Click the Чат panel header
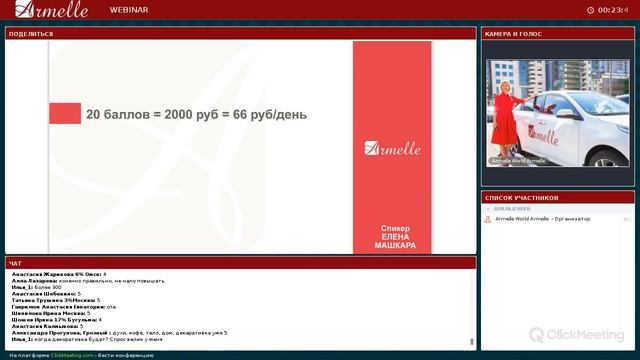The width and height of the screenshot is (640, 360). tap(240, 263)
